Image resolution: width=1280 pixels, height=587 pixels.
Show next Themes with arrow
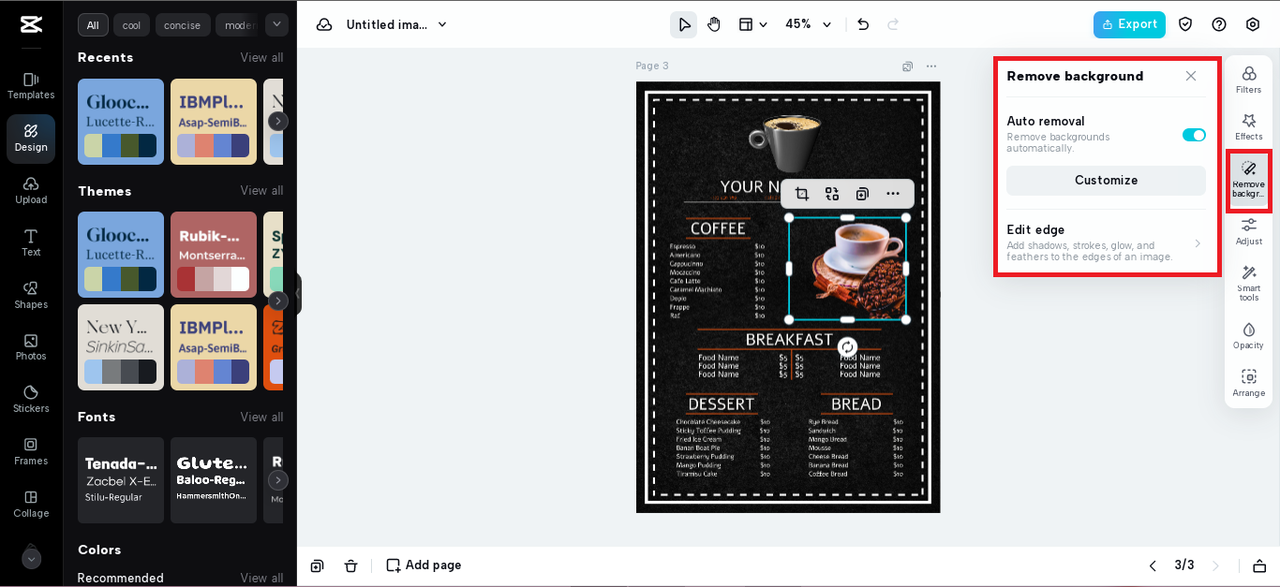(278, 301)
